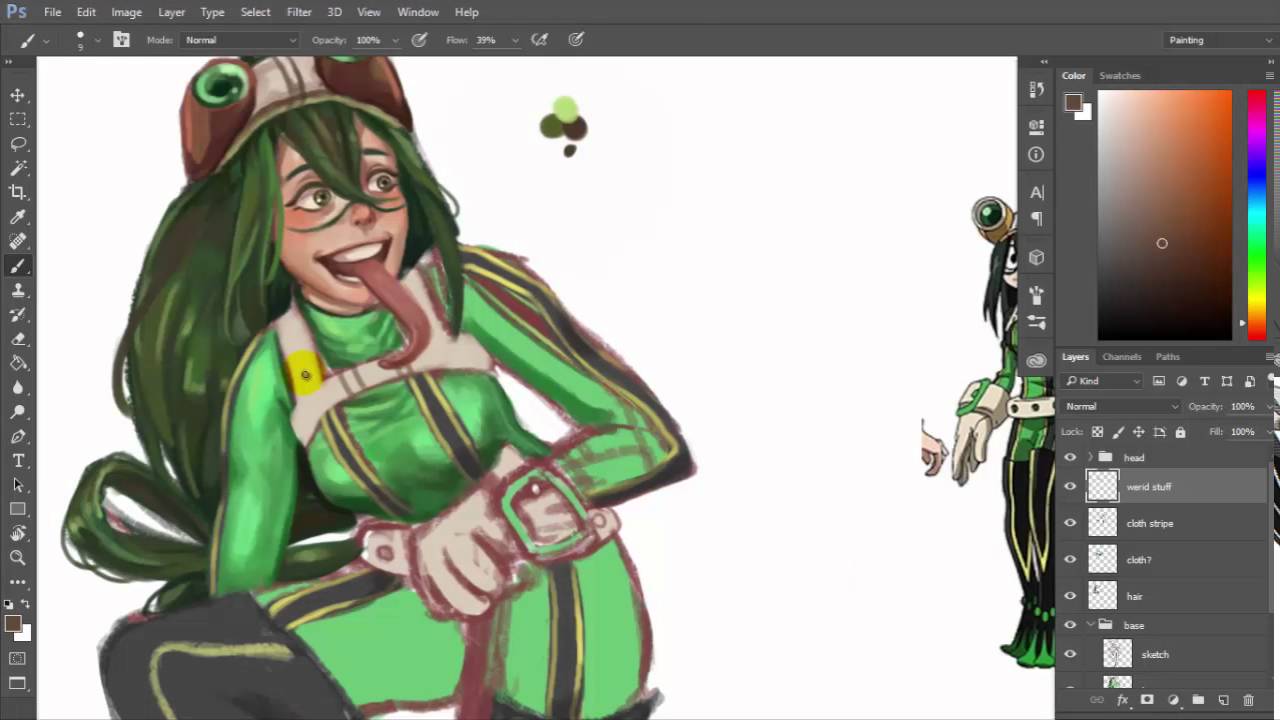The height and width of the screenshot is (720, 1280).
Task: Click the foreground color swatch in Color panel
Action: 1073,102
